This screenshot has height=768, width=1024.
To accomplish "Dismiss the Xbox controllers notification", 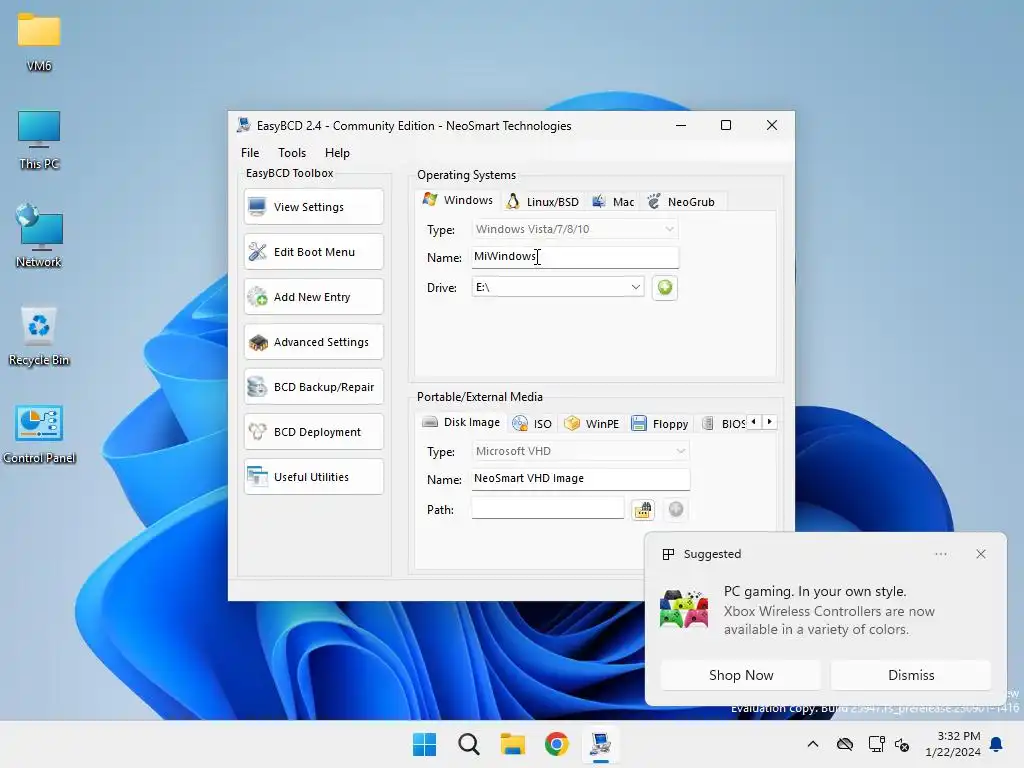I will tap(911, 675).
